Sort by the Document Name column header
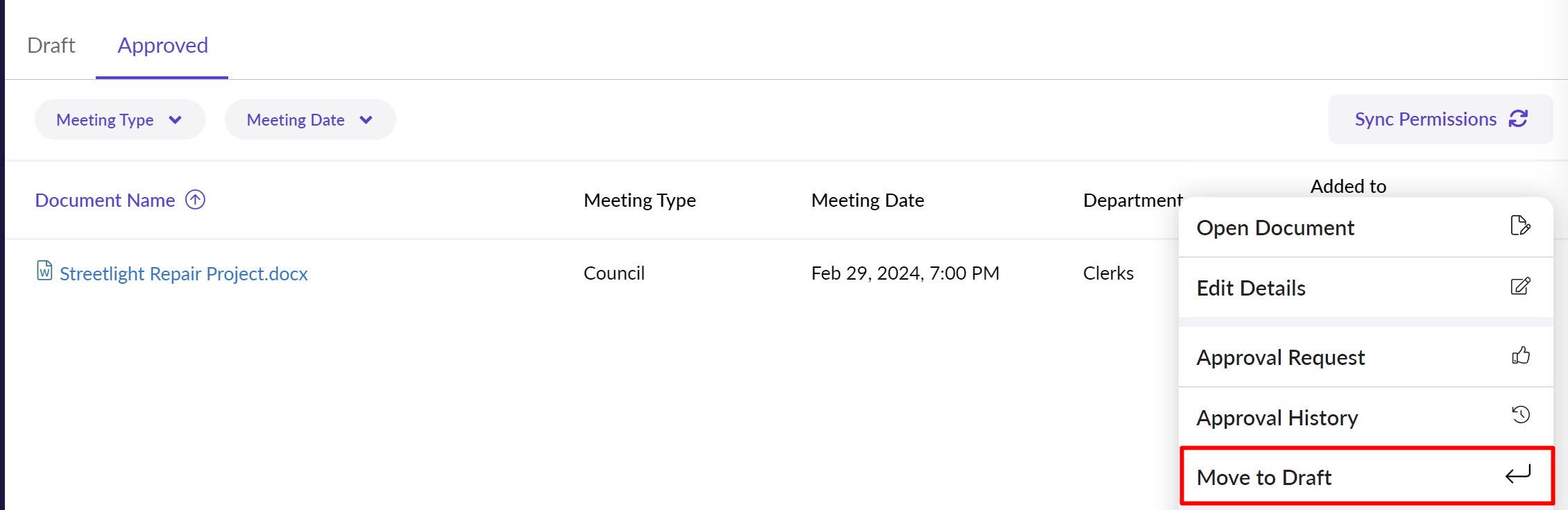 pos(105,201)
